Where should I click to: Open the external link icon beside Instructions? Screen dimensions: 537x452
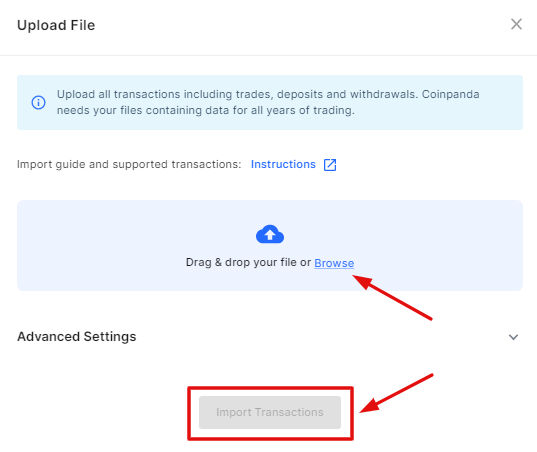pyautogui.click(x=330, y=165)
